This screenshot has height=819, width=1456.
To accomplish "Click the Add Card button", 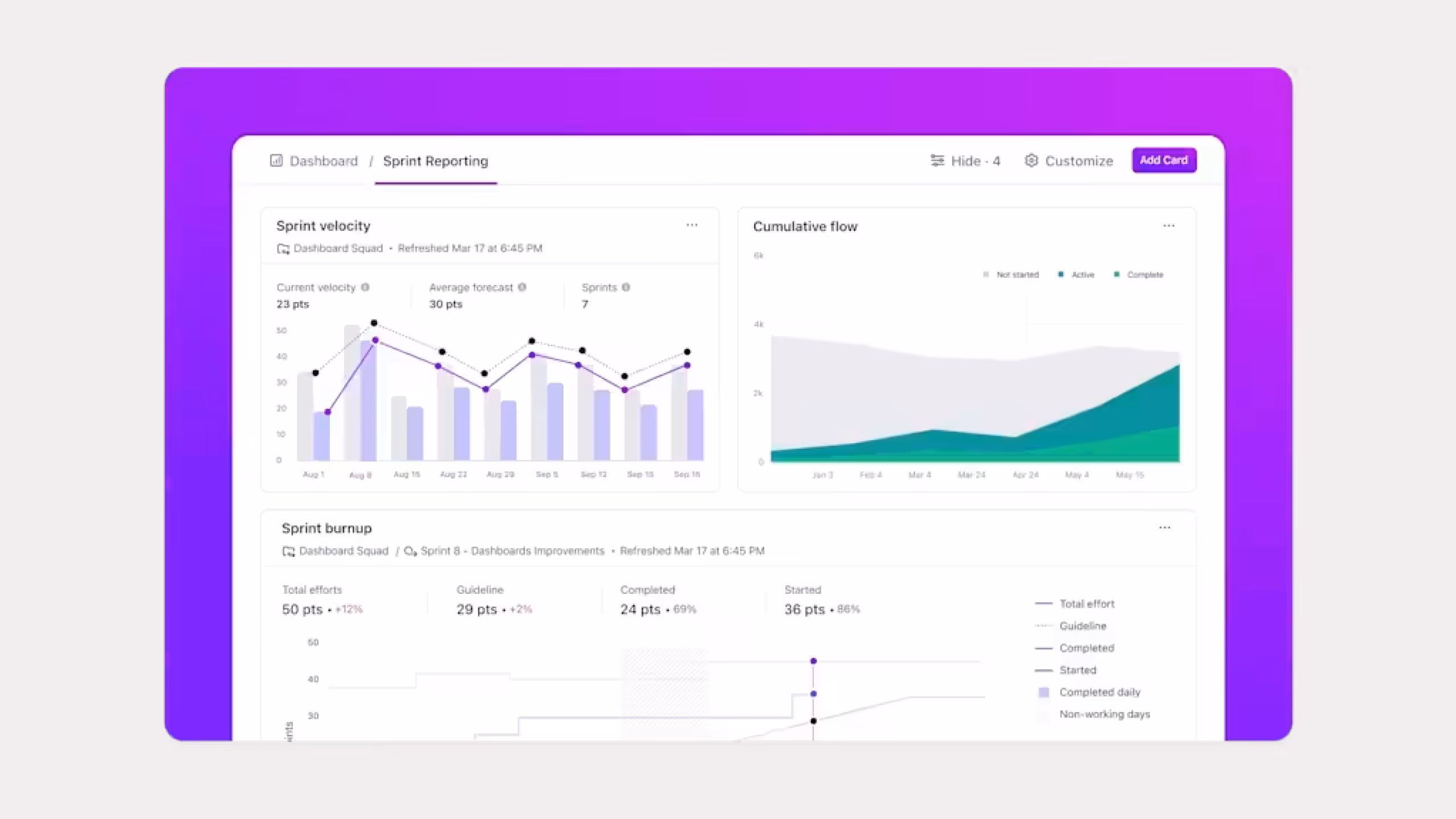I will (x=1164, y=160).
